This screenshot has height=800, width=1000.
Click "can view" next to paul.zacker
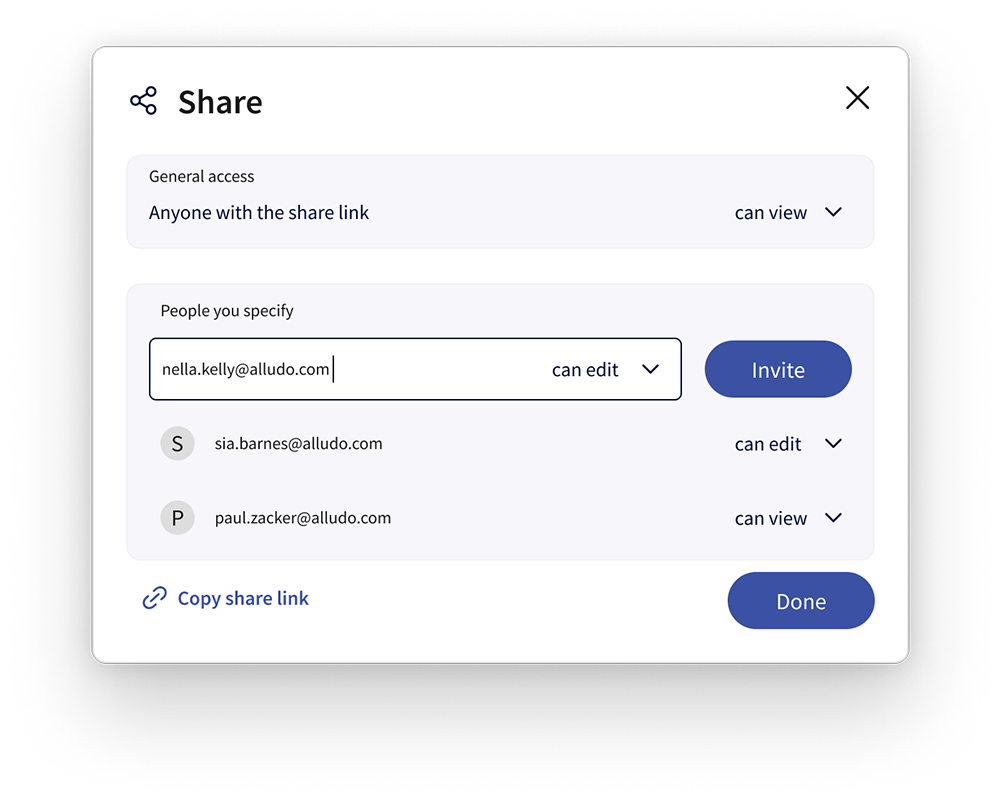click(770, 518)
